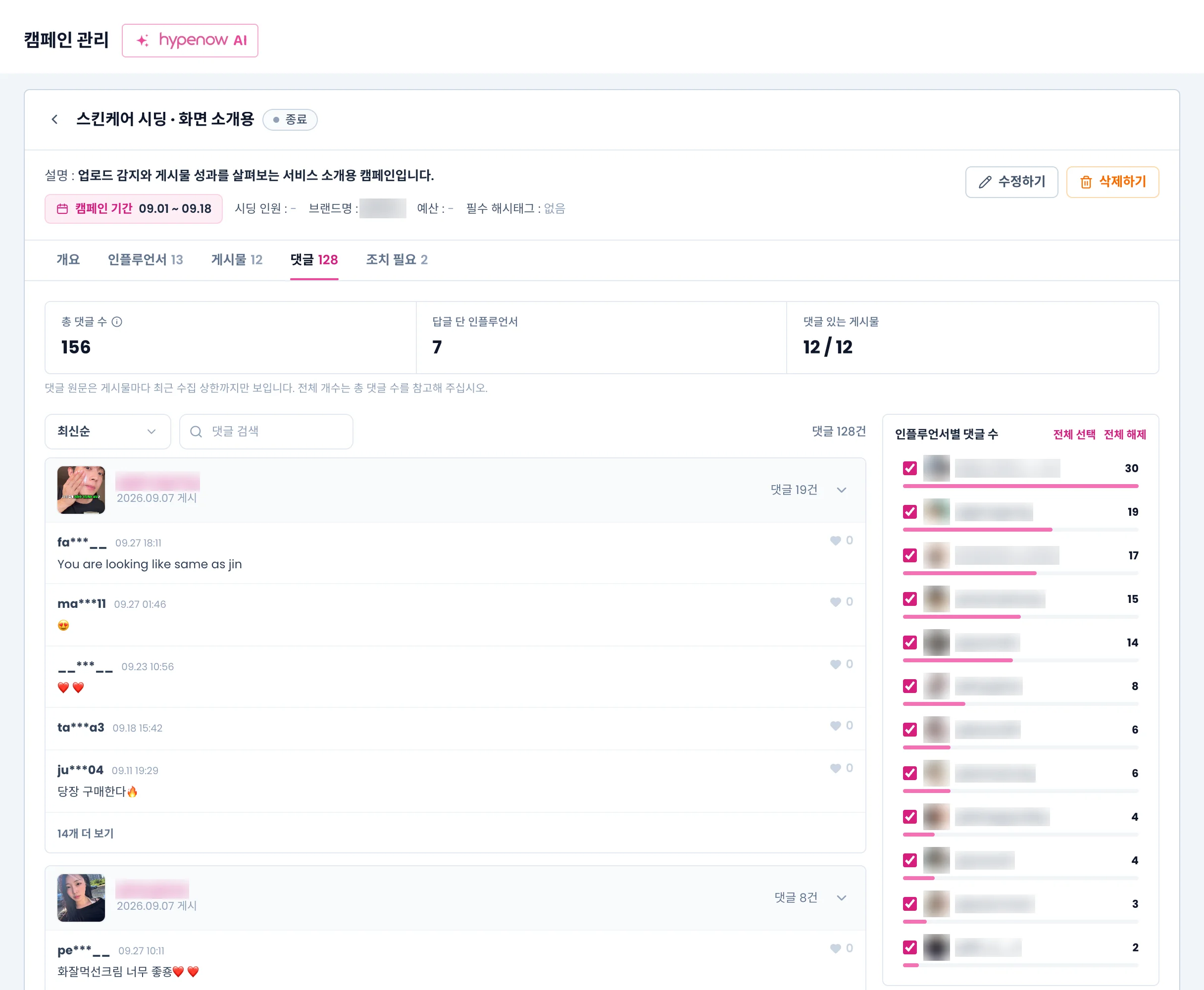Go back using the left arrow icon
This screenshot has height=990, width=1204.
(55, 119)
